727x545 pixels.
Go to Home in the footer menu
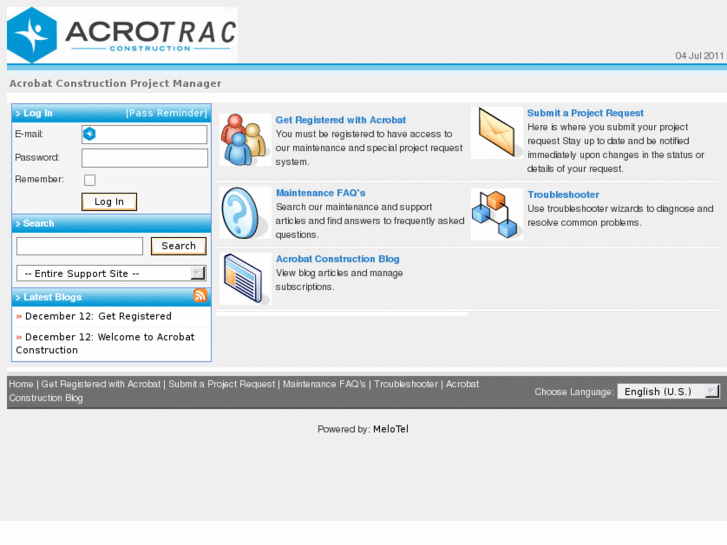pos(21,384)
